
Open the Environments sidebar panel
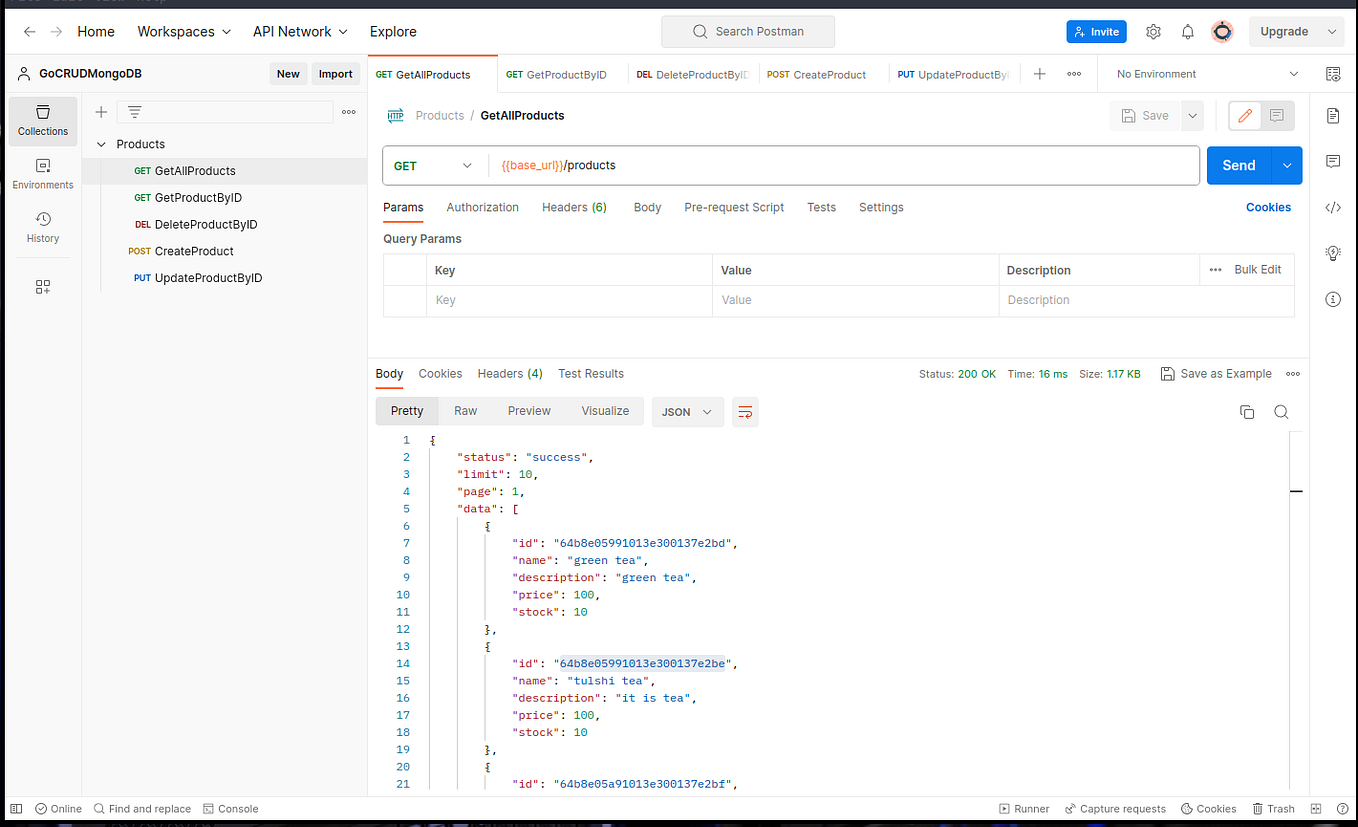[42, 173]
